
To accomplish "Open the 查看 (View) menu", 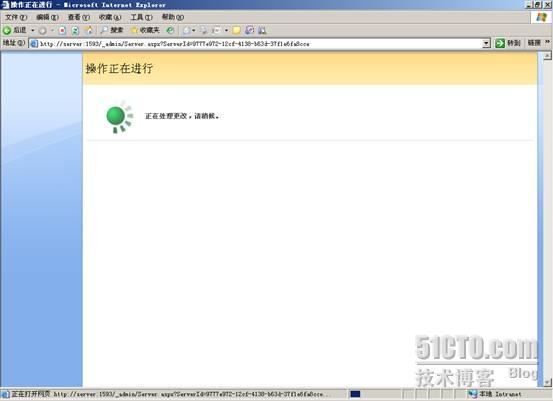I will coord(79,17).
